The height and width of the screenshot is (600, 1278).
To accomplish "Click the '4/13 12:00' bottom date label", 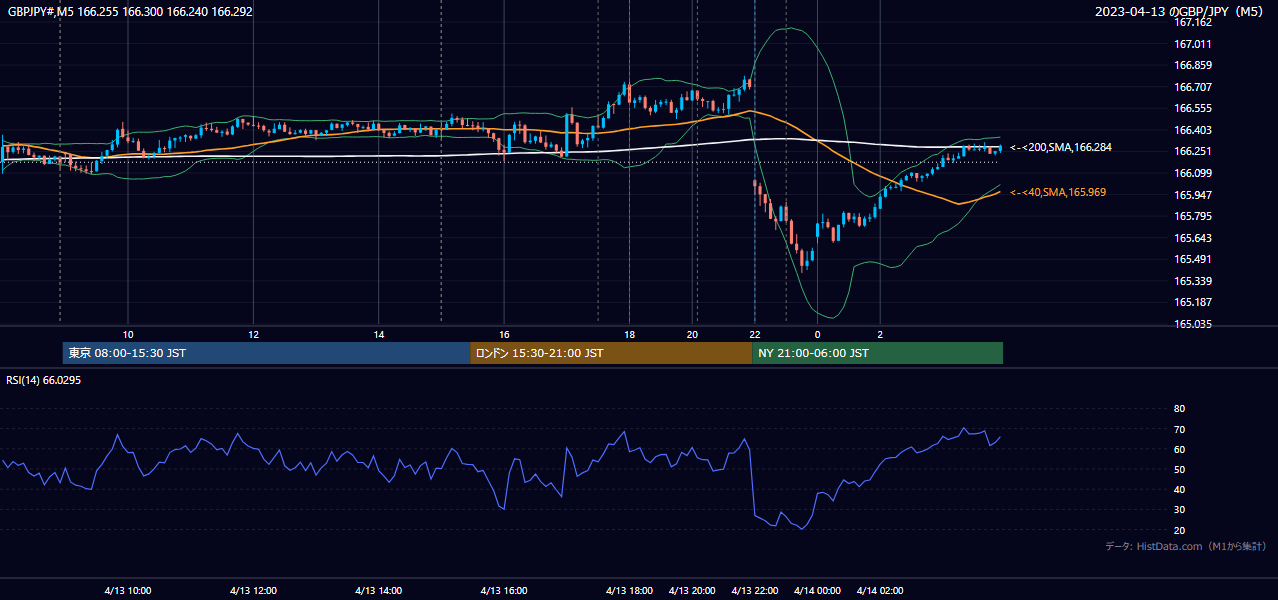I will click(x=253, y=590).
